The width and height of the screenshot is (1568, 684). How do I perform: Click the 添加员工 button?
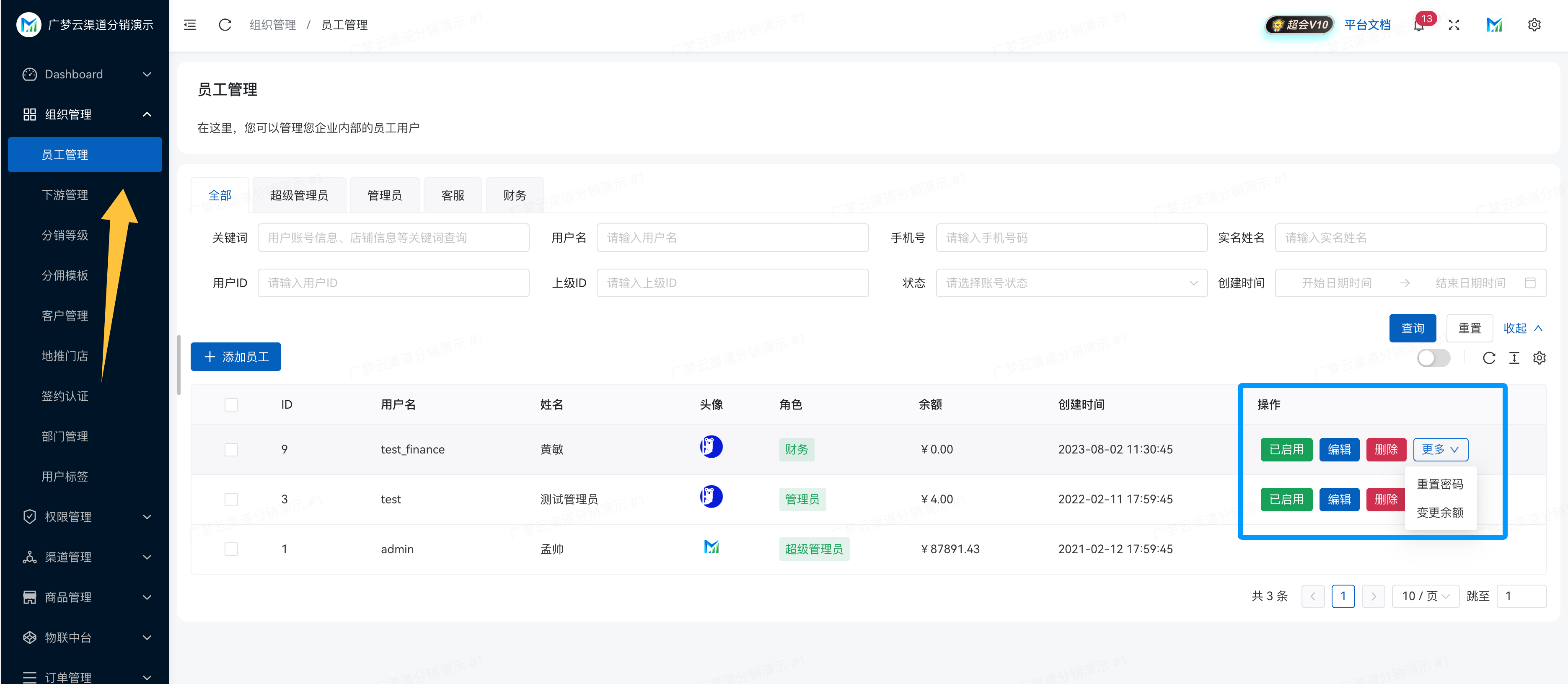(235, 357)
